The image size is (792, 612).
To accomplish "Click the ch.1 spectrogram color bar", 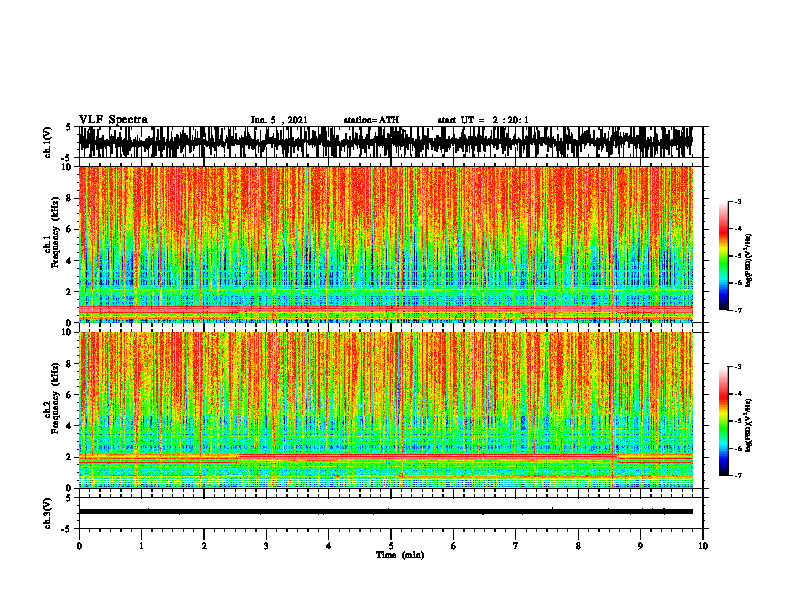I will pyautogui.click(x=724, y=256).
